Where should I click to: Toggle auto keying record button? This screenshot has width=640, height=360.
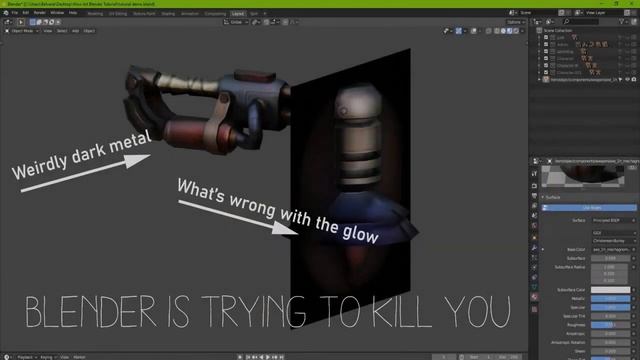click(x=240, y=357)
